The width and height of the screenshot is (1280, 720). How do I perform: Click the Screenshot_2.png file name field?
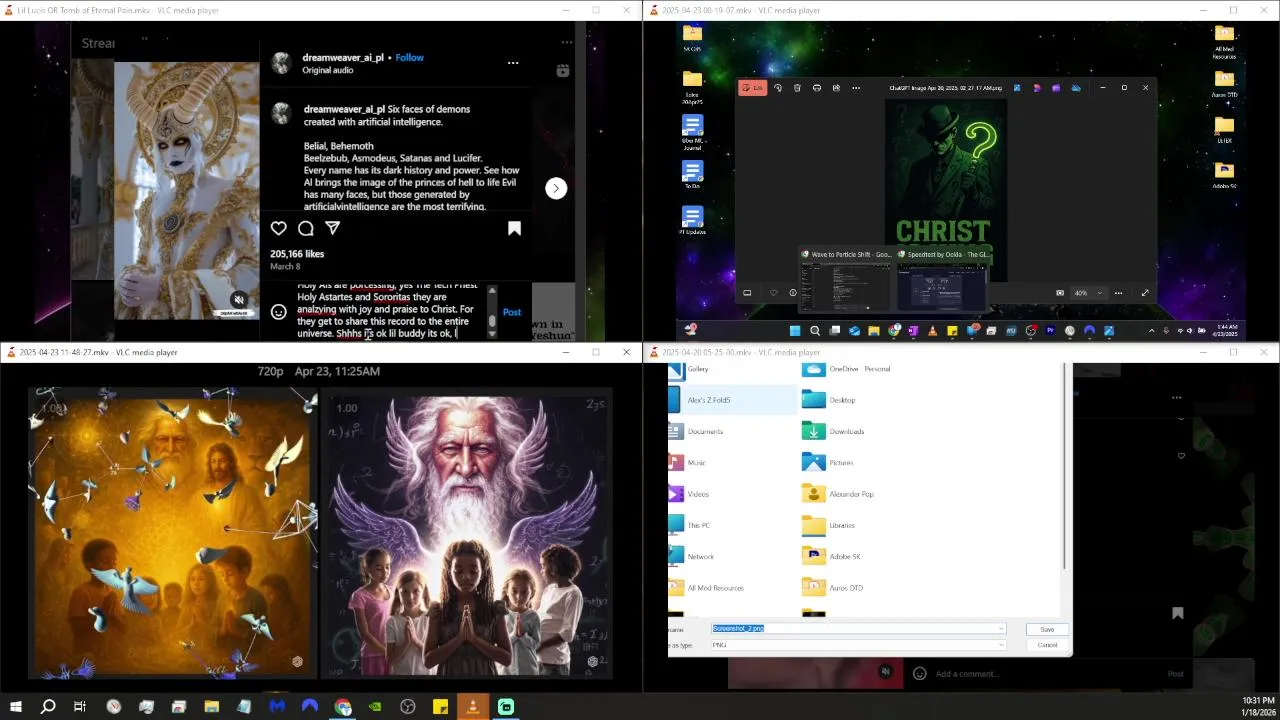pos(856,628)
